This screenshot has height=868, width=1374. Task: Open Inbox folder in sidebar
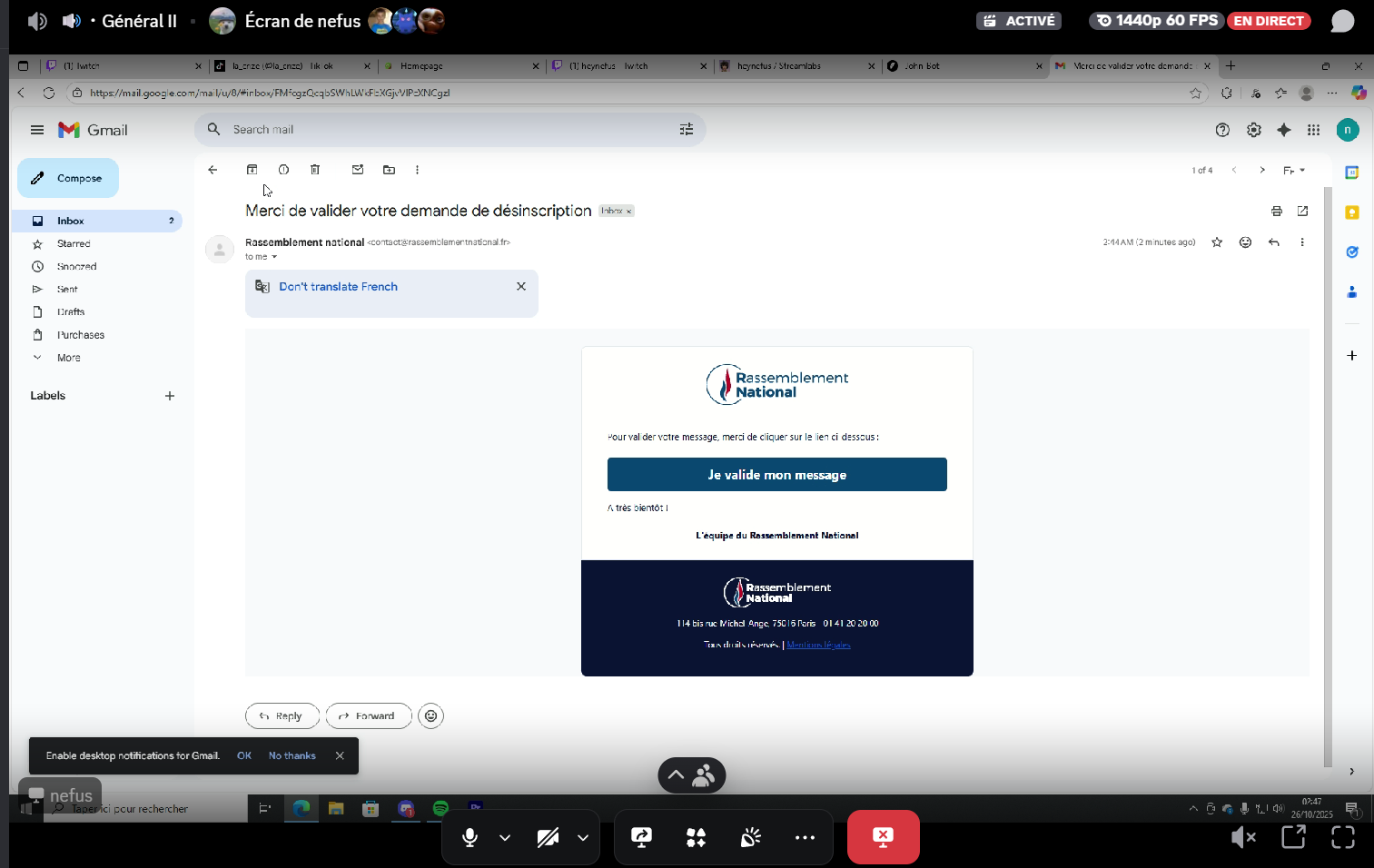click(x=71, y=221)
